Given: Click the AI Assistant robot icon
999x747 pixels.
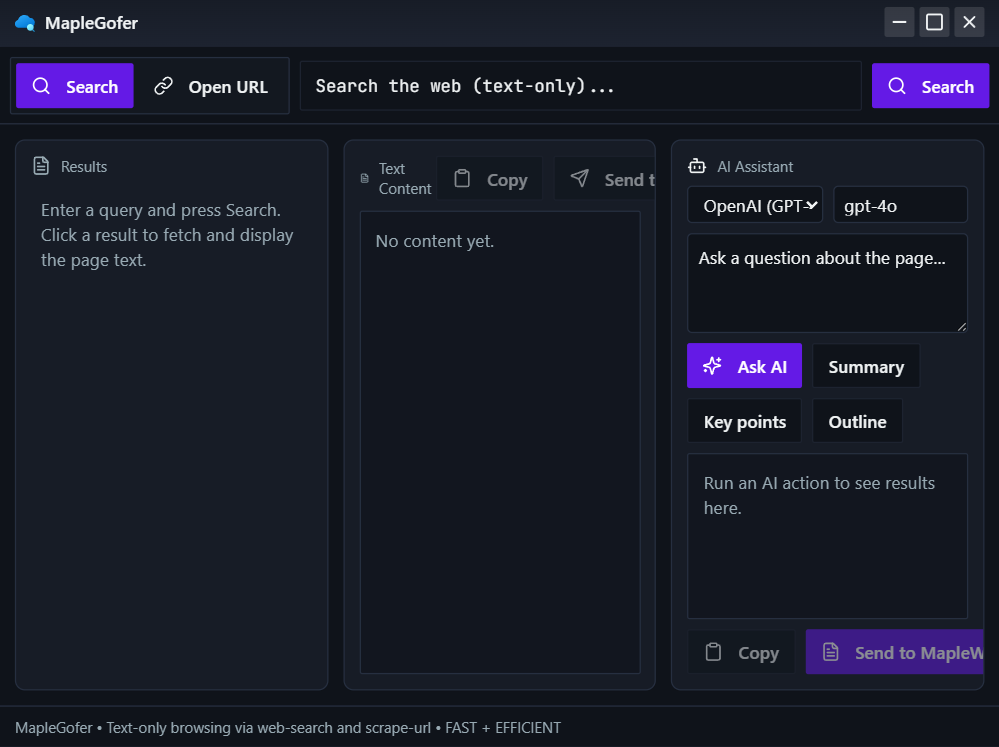Looking at the screenshot, I should click(x=697, y=166).
